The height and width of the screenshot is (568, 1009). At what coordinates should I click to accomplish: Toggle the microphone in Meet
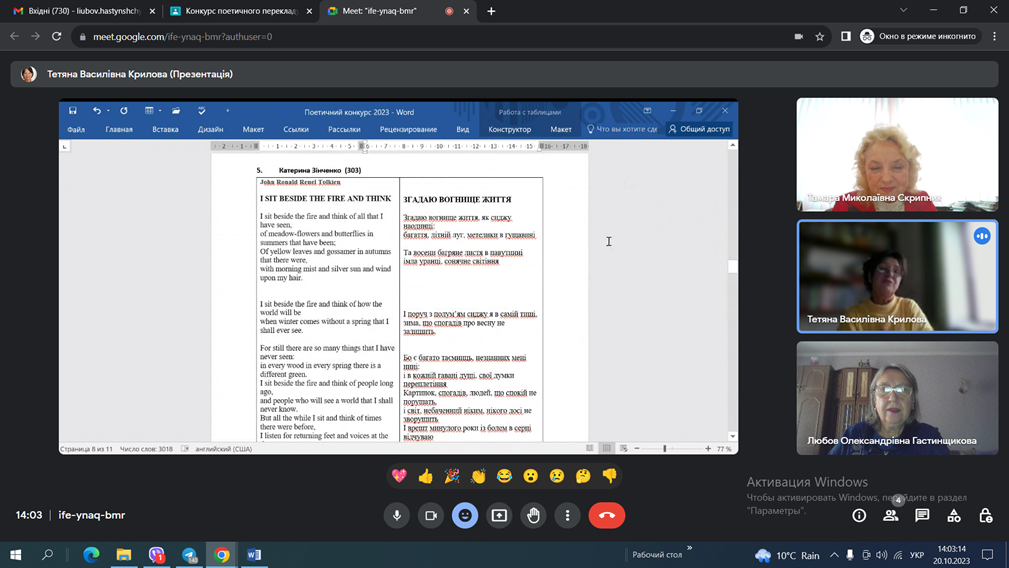pyautogui.click(x=397, y=515)
